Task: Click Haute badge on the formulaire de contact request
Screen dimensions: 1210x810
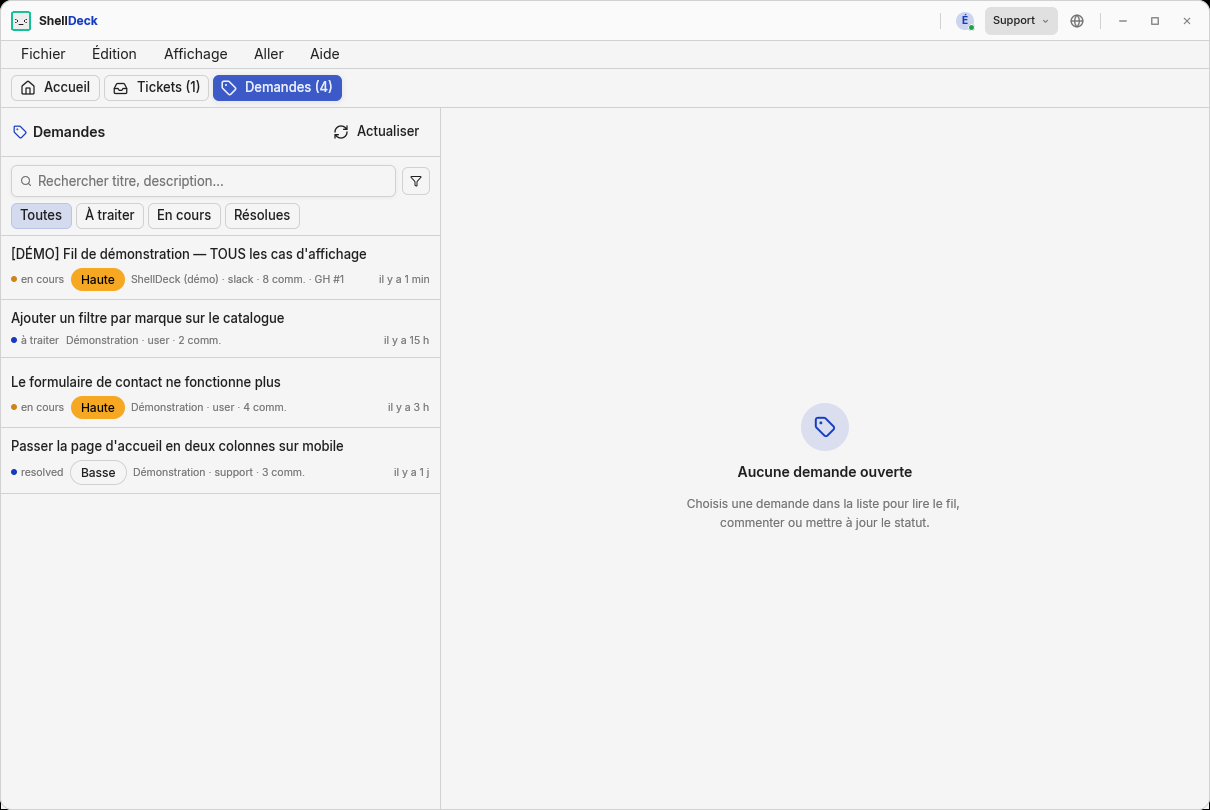Action: 98,408
